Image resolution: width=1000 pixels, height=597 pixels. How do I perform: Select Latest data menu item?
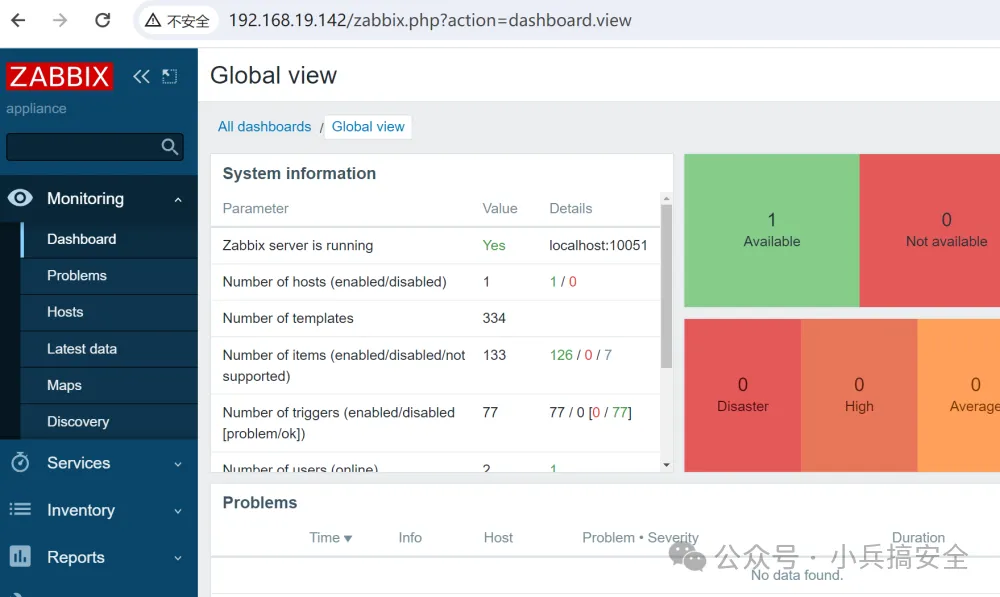click(82, 349)
